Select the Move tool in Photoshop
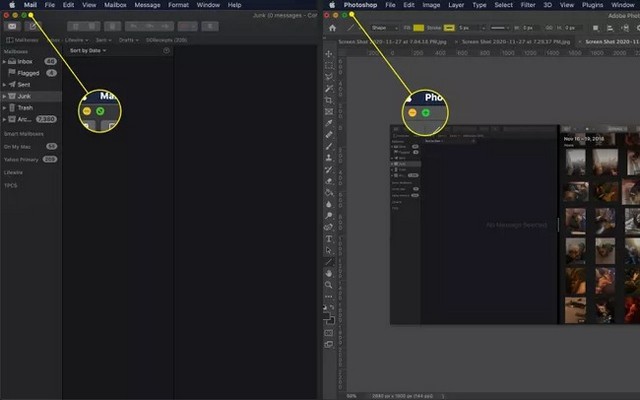This screenshot has height=400, width=640. pos(329,54)
